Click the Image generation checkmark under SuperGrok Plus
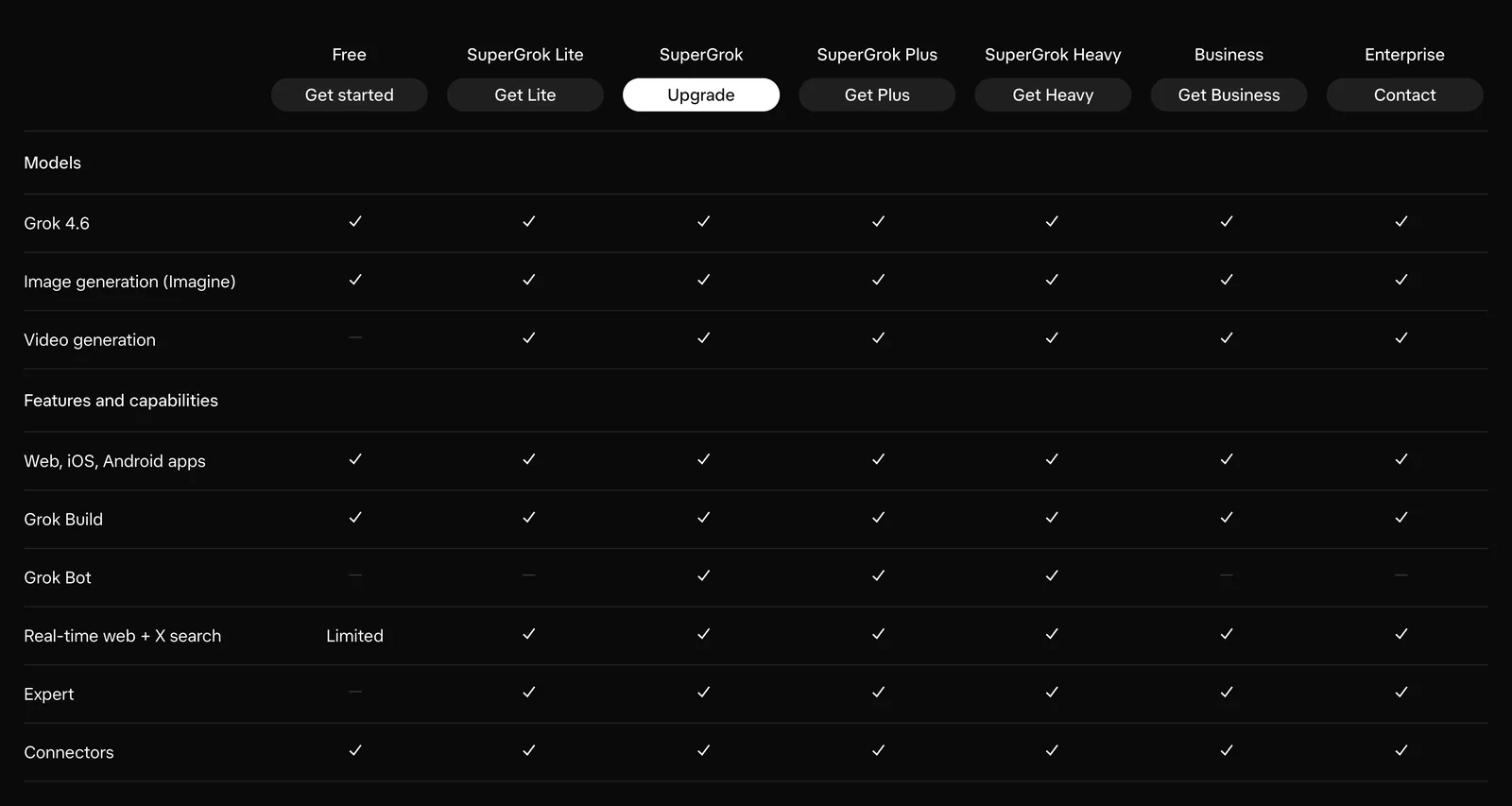The height and width of the screenshot is (806, 1512). point(878,280)
